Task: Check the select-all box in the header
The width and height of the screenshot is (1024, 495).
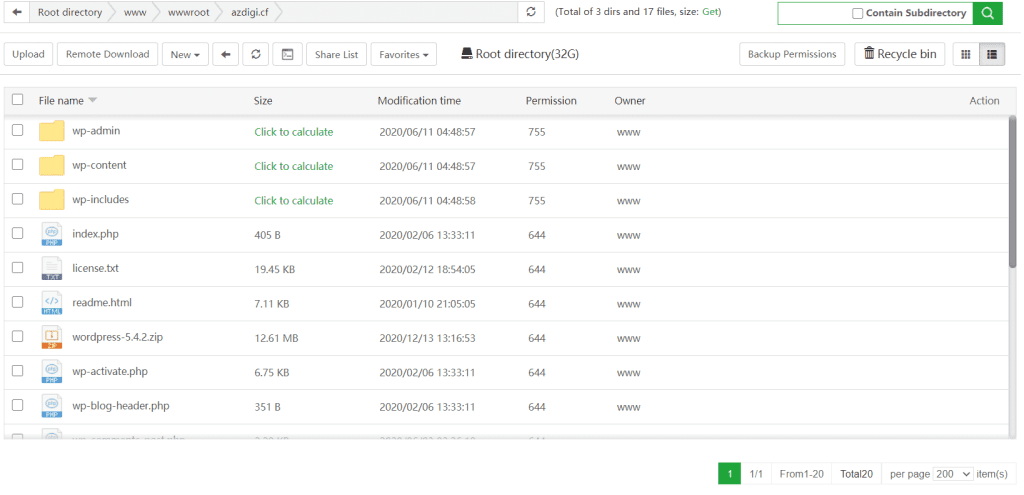Action: 17,100
